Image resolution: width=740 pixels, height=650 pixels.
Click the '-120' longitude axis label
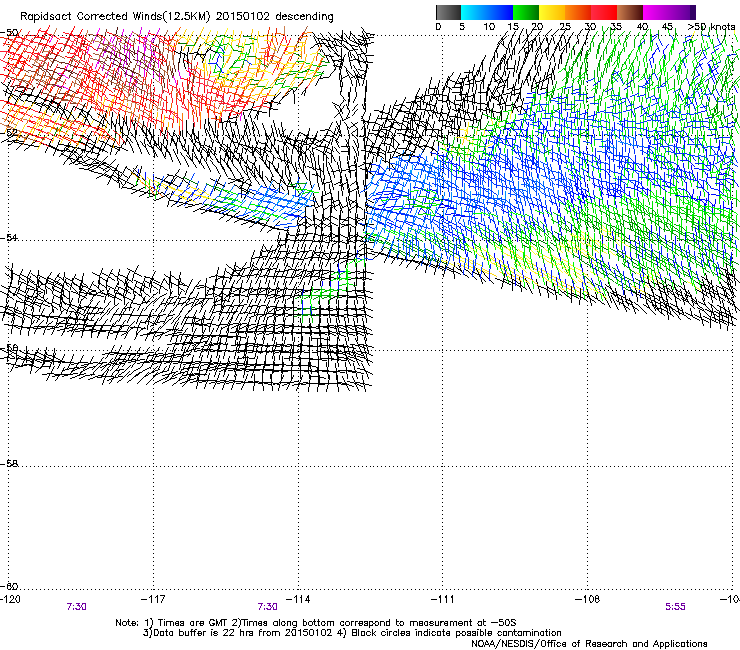tap(10, 599)
